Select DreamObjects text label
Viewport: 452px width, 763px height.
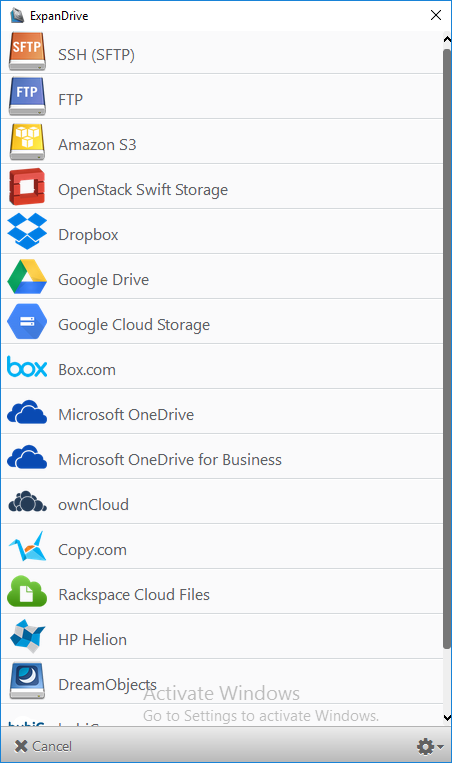click(107, 685)
